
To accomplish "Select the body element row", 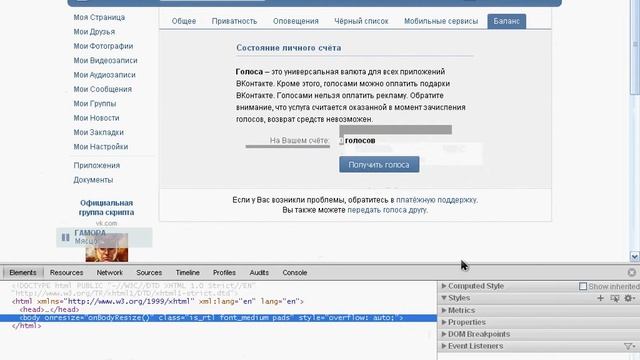I will tap(218, 318).
